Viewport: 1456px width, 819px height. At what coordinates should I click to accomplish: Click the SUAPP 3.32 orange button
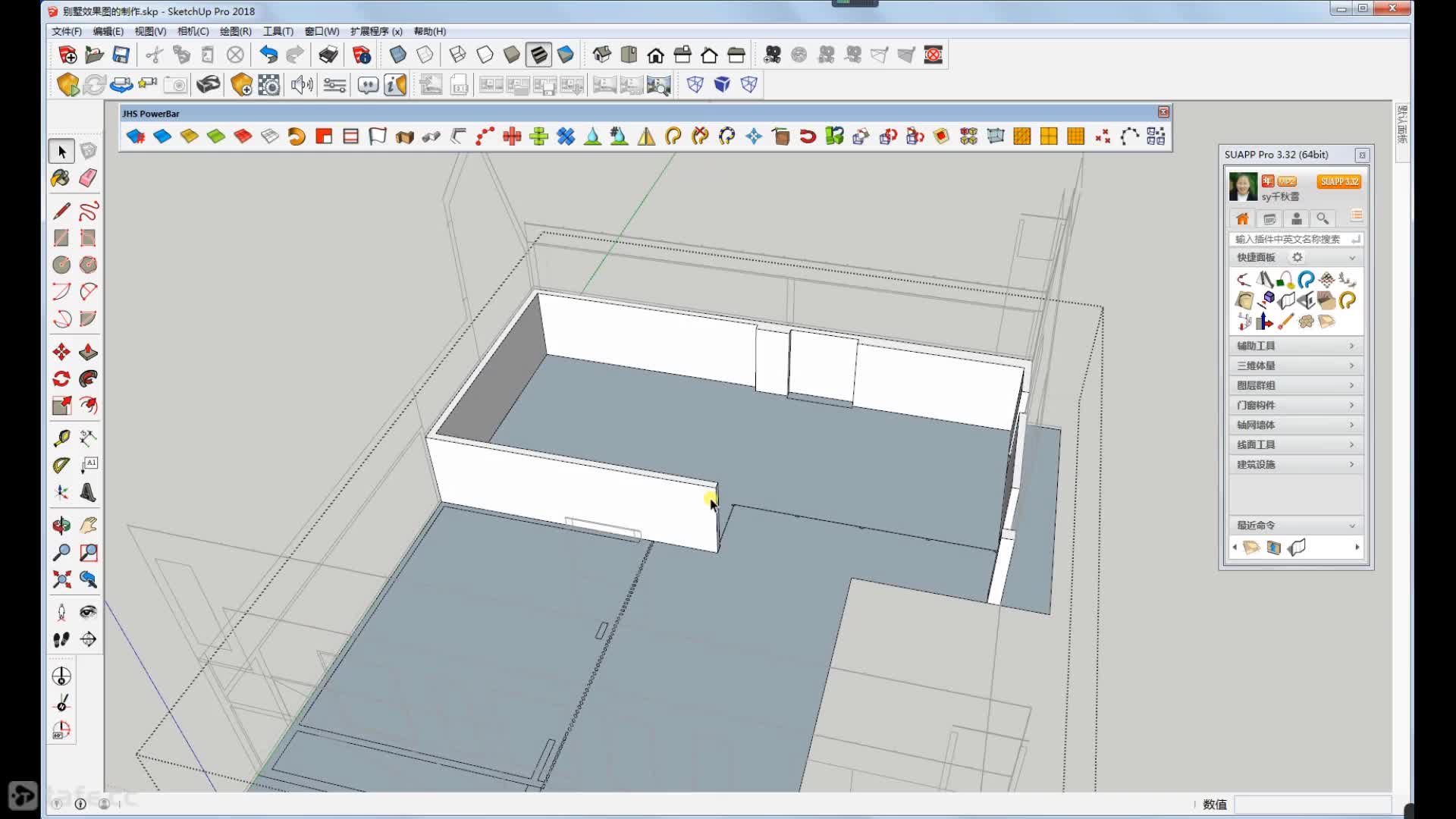(x=1339, y=181)
